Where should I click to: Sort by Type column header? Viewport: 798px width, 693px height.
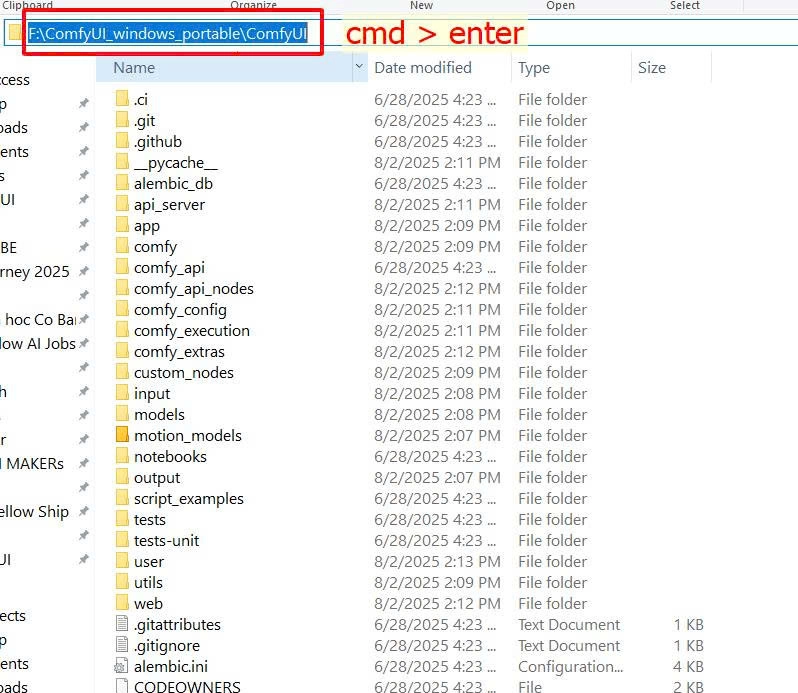534,68
